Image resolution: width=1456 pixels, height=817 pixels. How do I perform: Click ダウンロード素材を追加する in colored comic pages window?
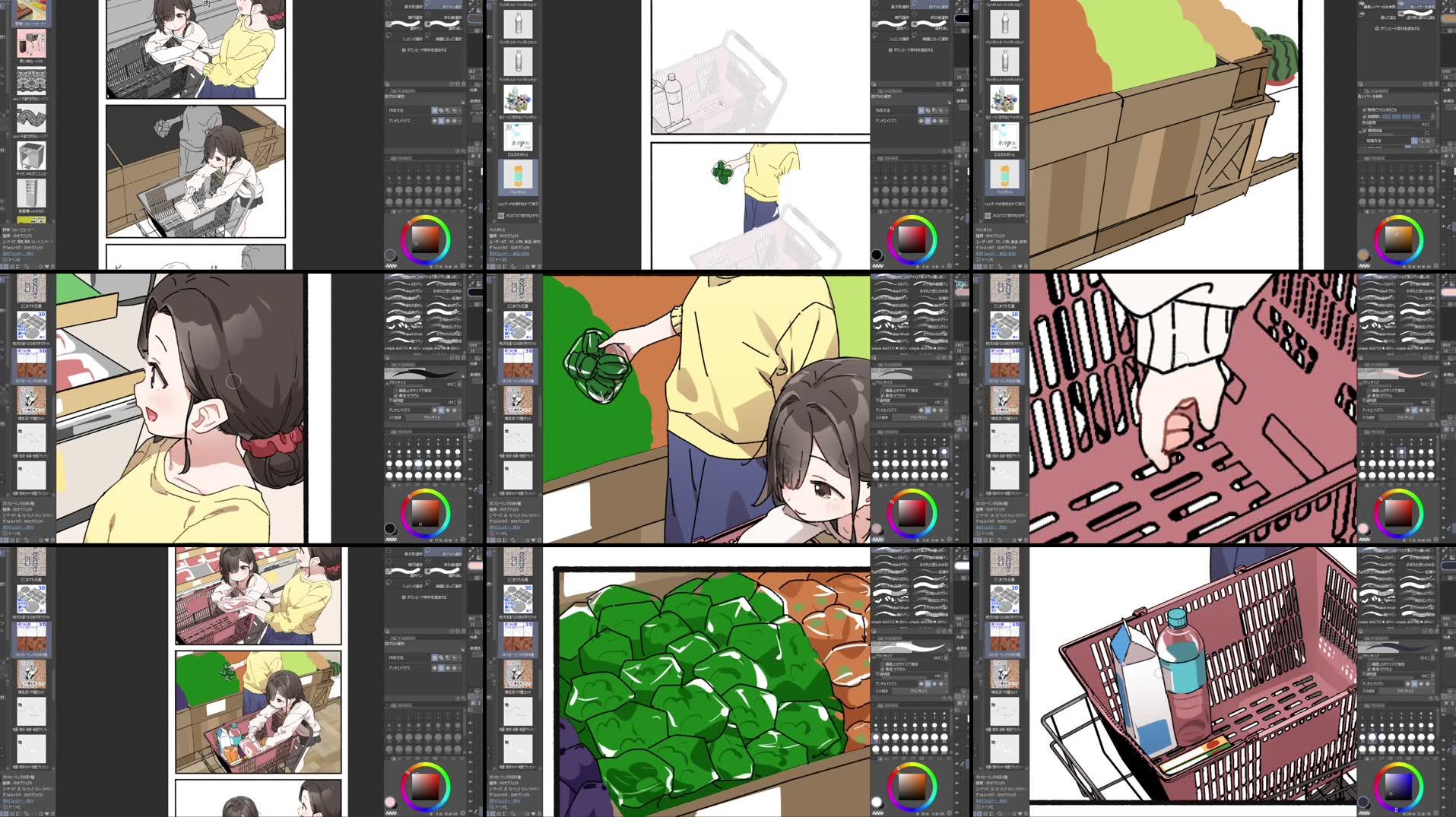pos(426,597)
